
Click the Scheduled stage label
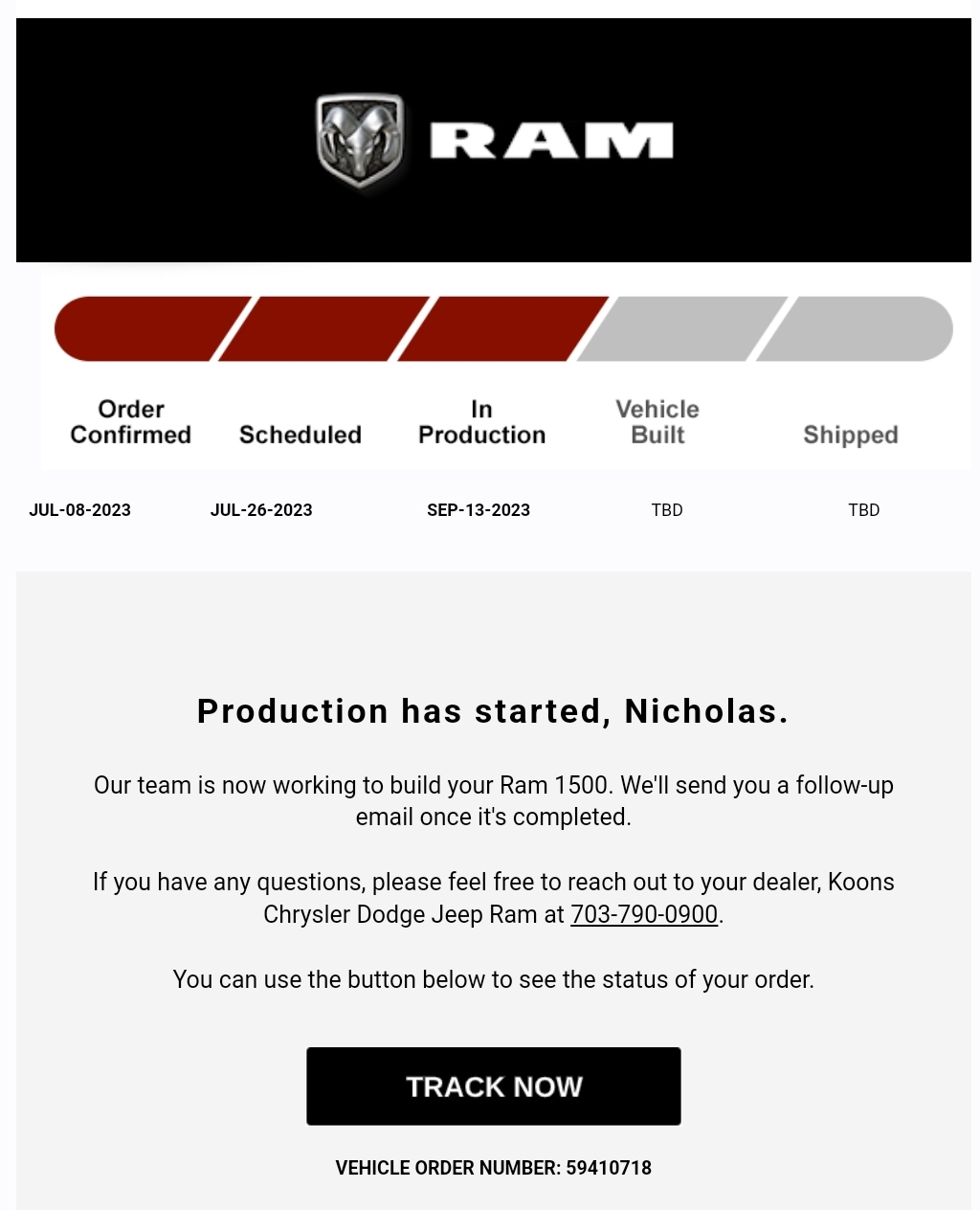[x=301, y=435]
